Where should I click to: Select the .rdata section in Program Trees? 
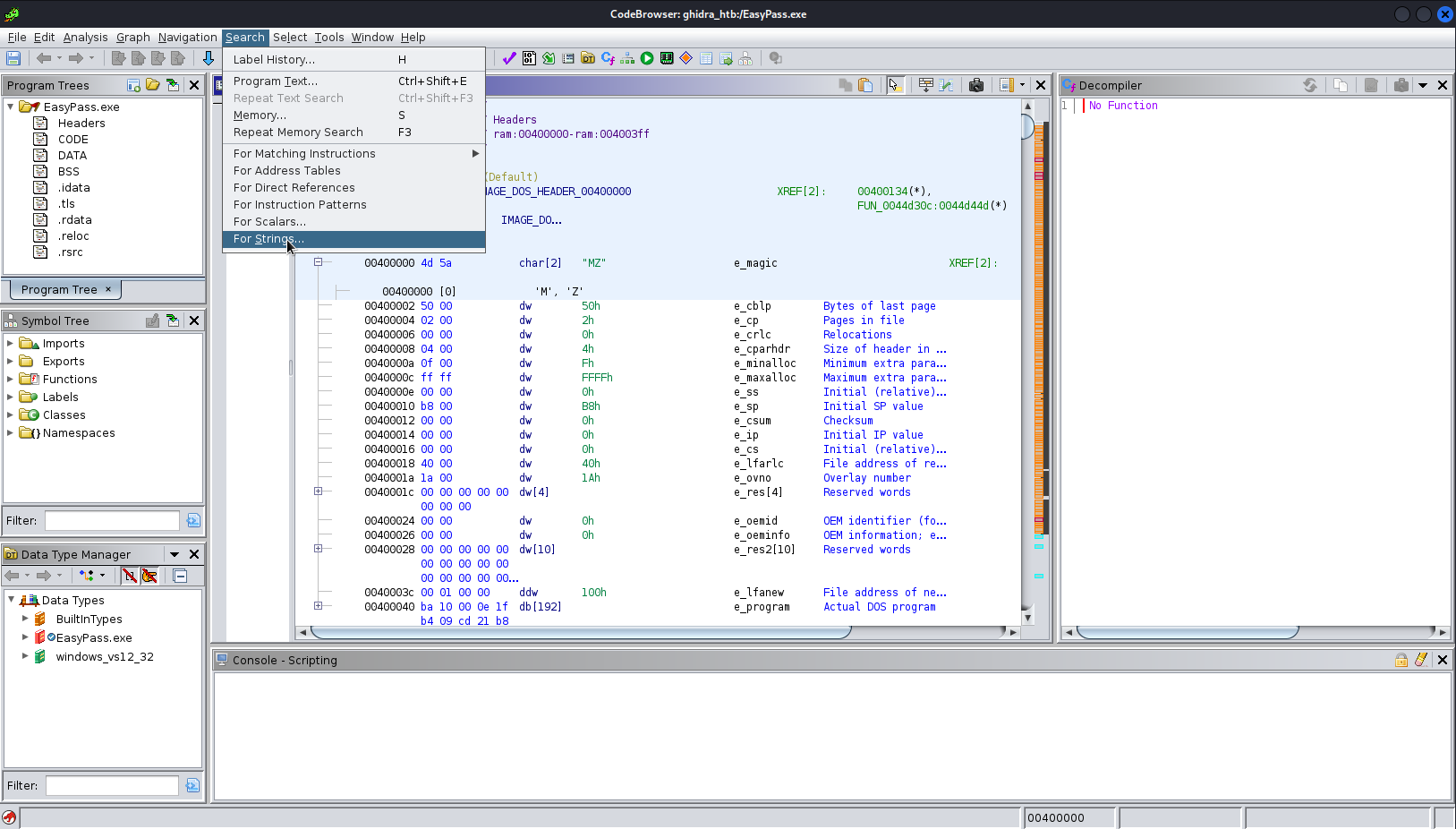pos(75,219)
